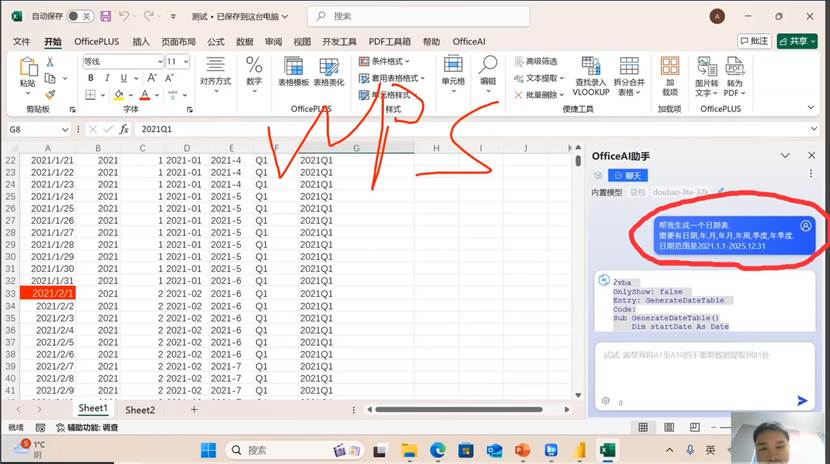Viewport: 830px width, 464px height.
Task: Click the red font color button
Action: pos(145,95)
